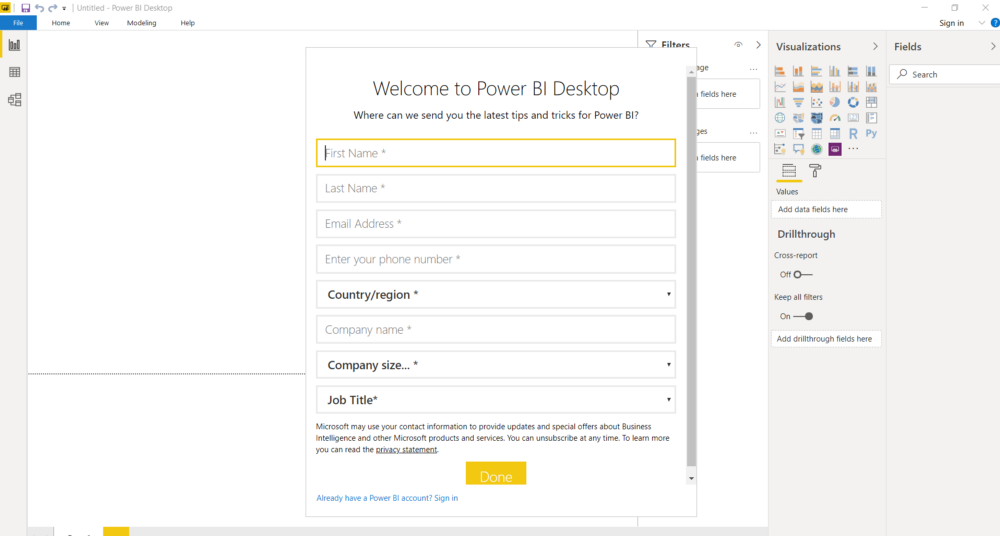Select the Key influencers visual
The image size is (1000, 536).
click(x=780, y=149)
